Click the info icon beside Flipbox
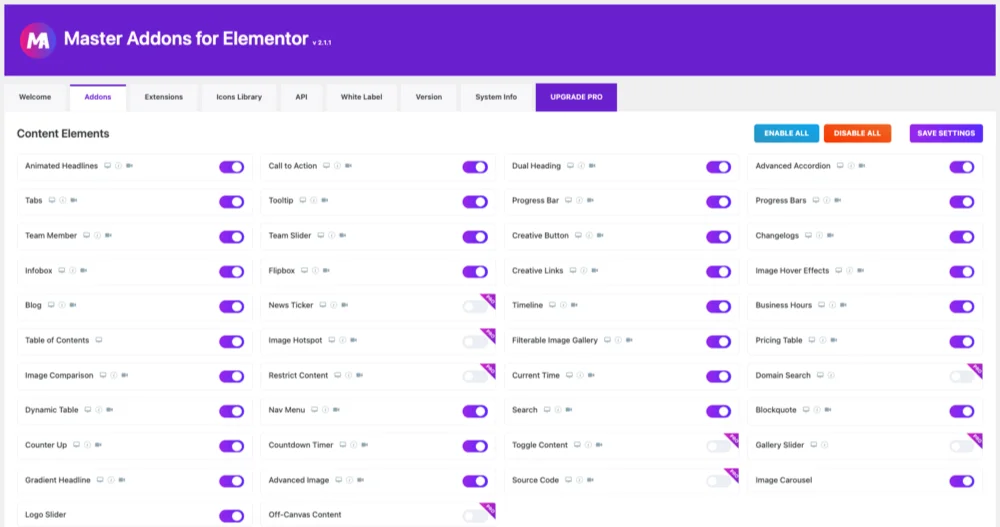Screen dimensions: 1000x527 tap(316, 271)
